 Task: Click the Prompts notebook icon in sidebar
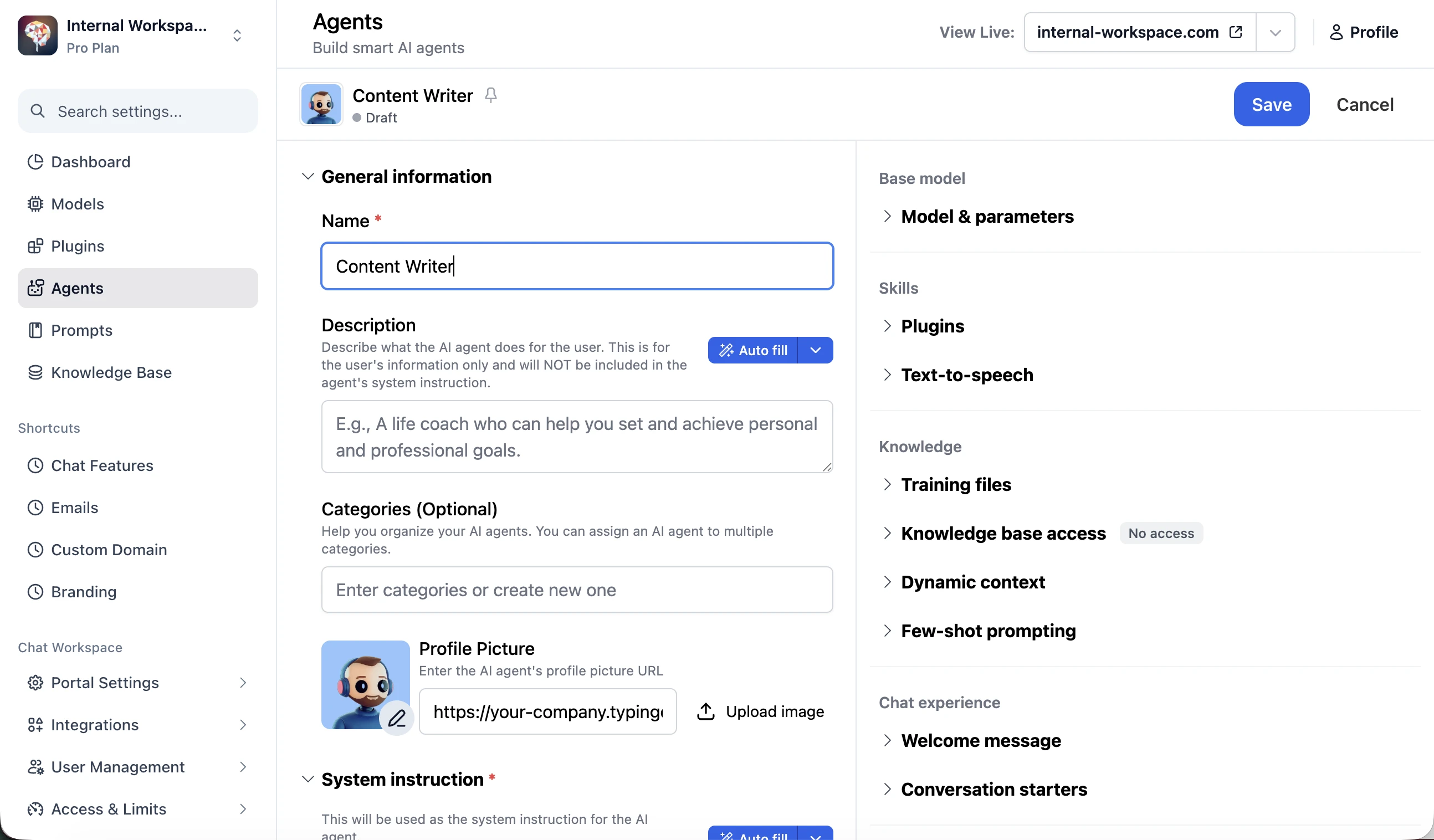click(35, 330)
